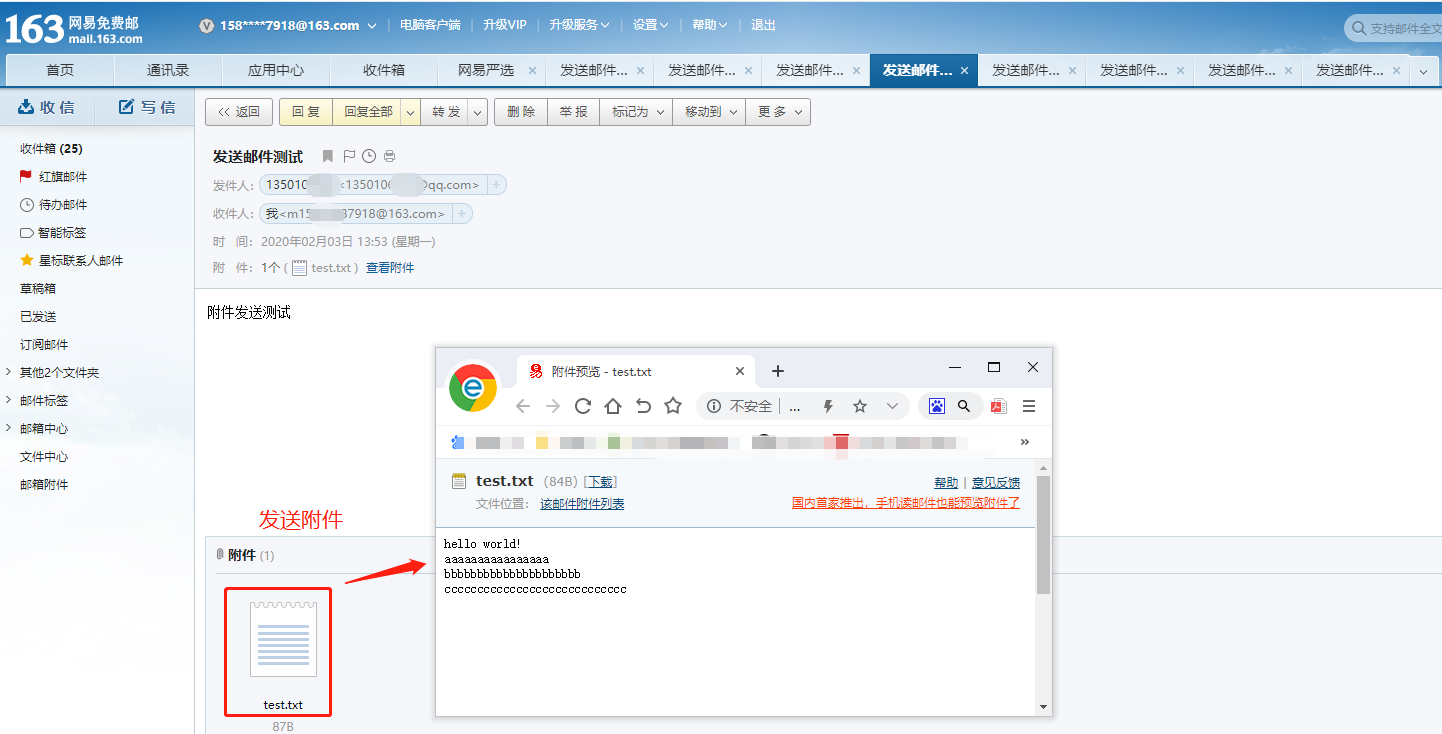This screenshot has width=1442, height=734.
Task: Open the forward options dropdown arrow
Action: point(478,112)
